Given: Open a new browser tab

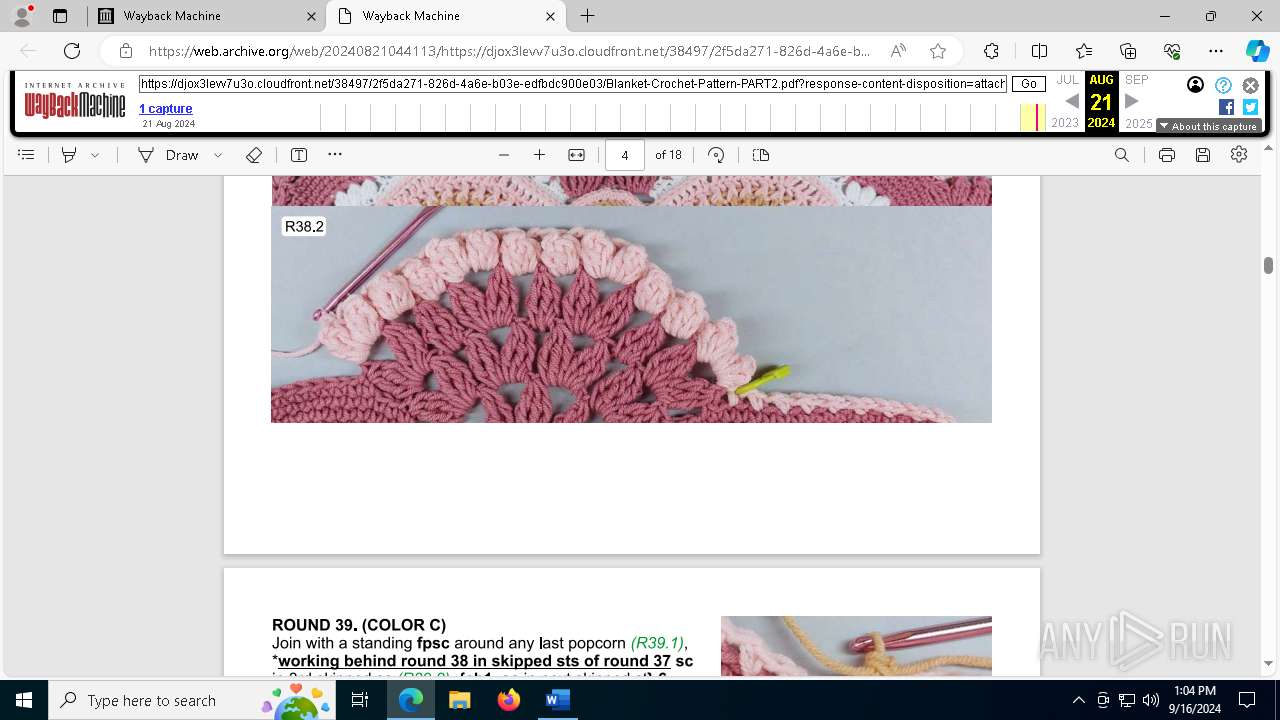Looking at the screenshot, I should pyautogui.click(x=588, y=16).
